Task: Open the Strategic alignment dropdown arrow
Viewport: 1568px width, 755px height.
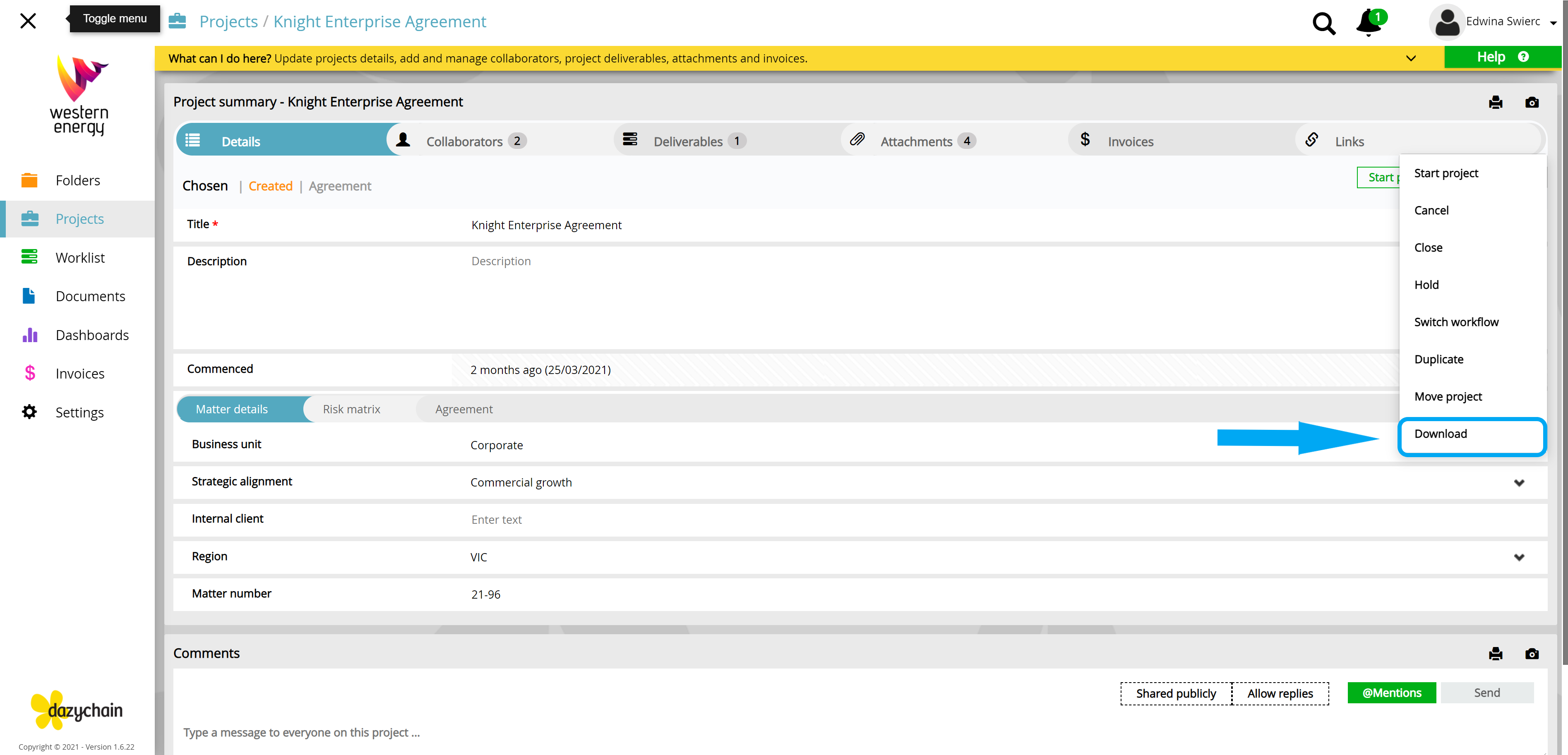Action: [1519, 483]
